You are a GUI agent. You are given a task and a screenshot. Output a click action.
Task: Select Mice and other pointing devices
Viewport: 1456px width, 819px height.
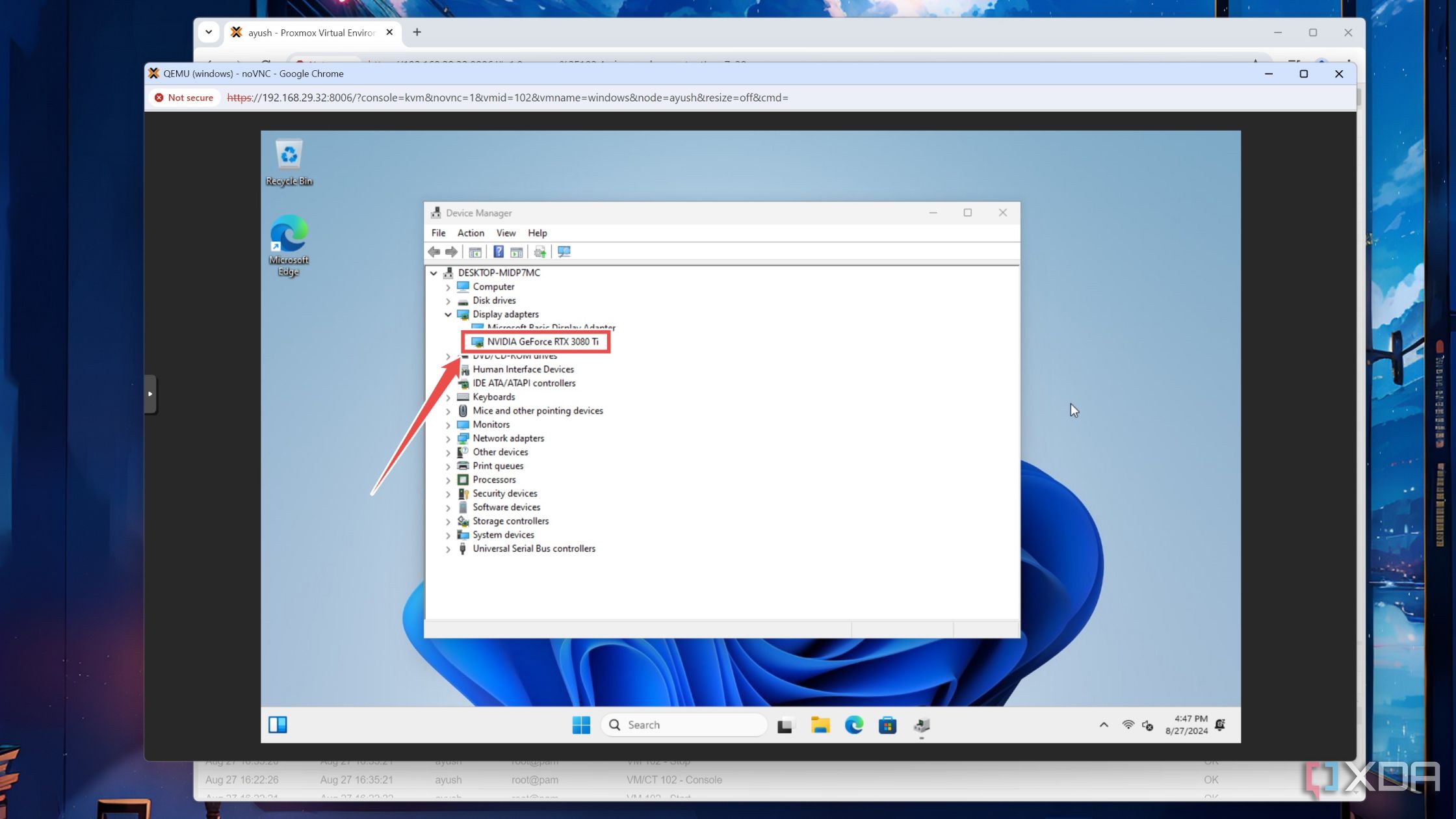coord(538,411)
